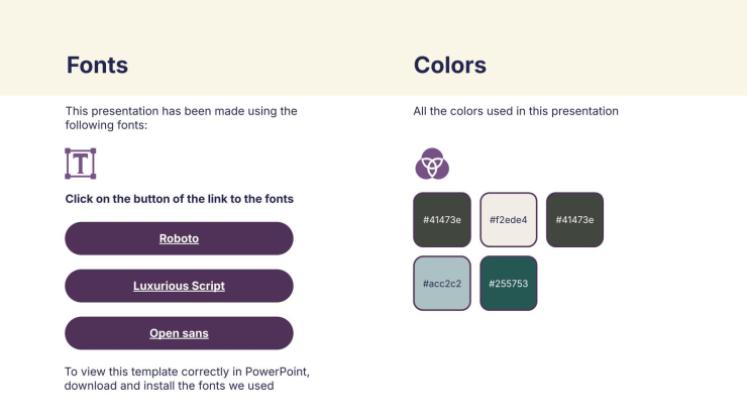The width and height of the screenshot is (747, 420).
Task: Click the Colors heading
Action: point(450,66)
